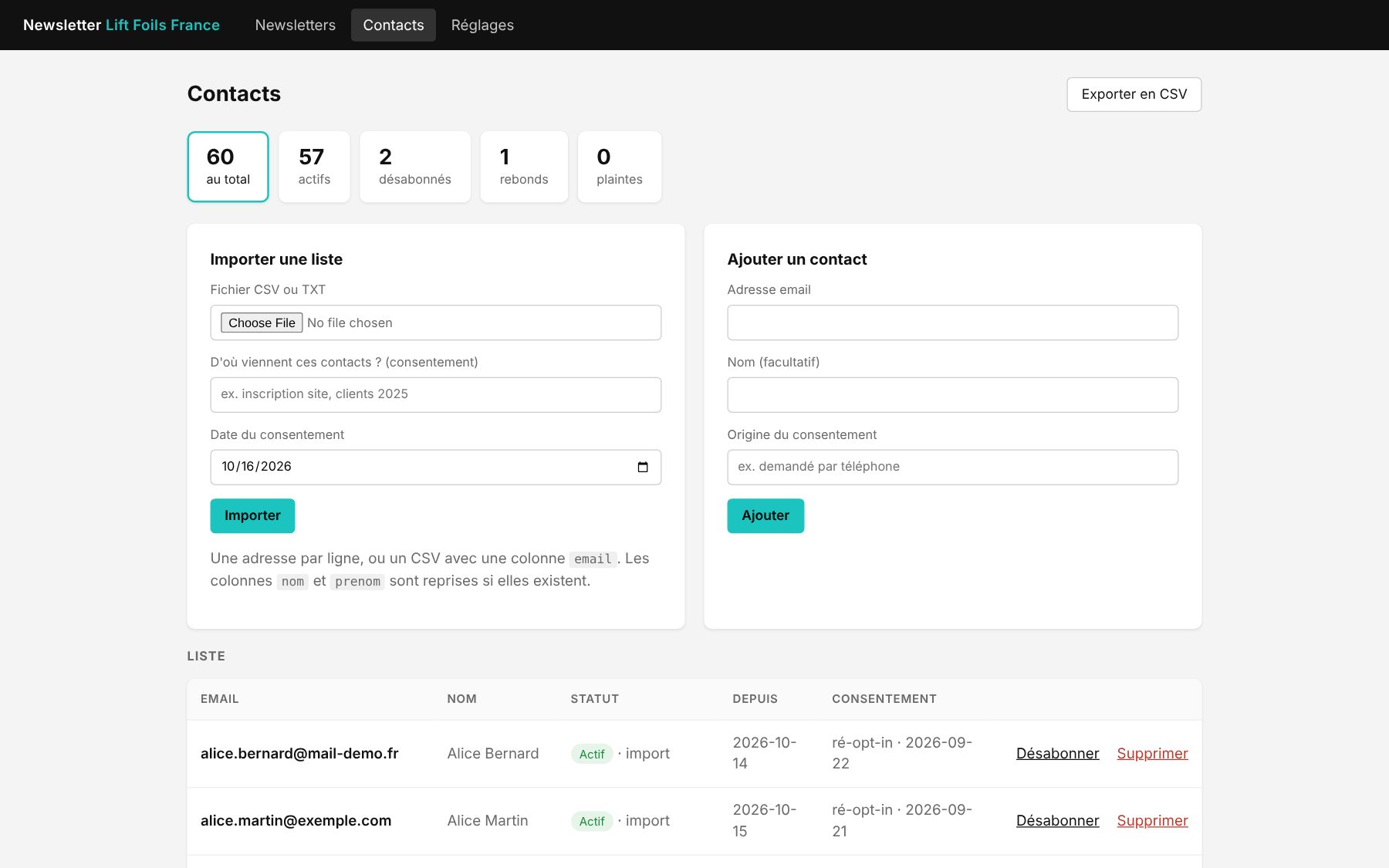1389x868 pixels.
Task: Go to Newsletter Lift Foils France home
Action: 121,25
